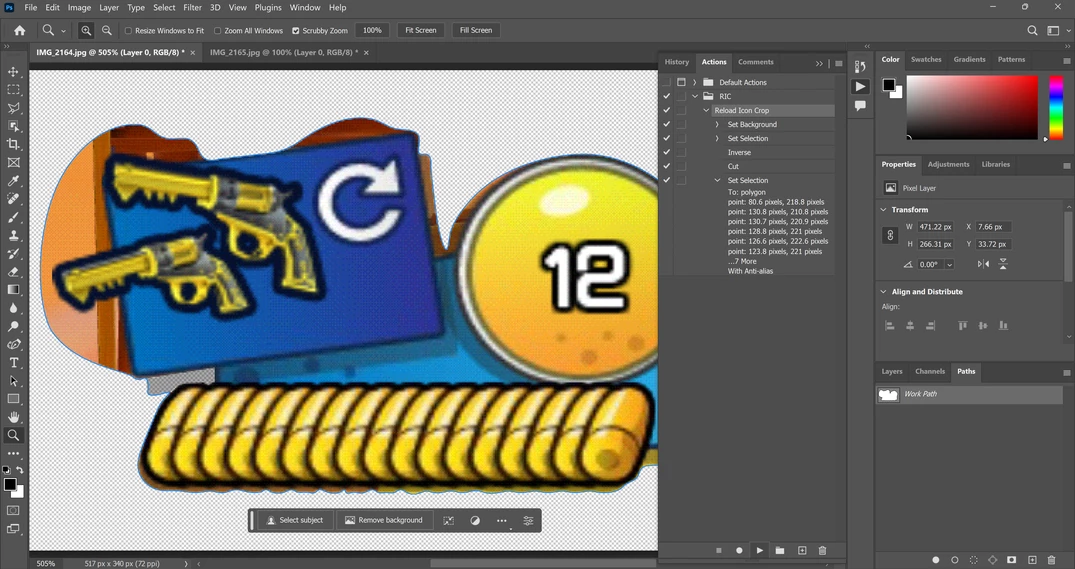This screenshot has width=1075, height=569.
Task: Click Begin recording in Actions panel
Action: (x=739, y=550)
